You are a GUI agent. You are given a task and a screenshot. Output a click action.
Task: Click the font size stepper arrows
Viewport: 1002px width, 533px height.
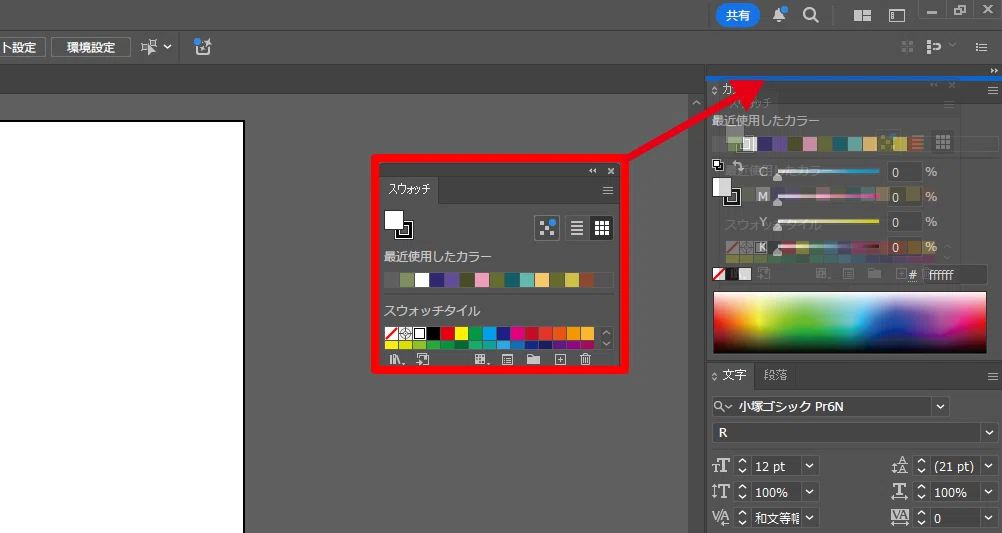[x=742, y=467]
